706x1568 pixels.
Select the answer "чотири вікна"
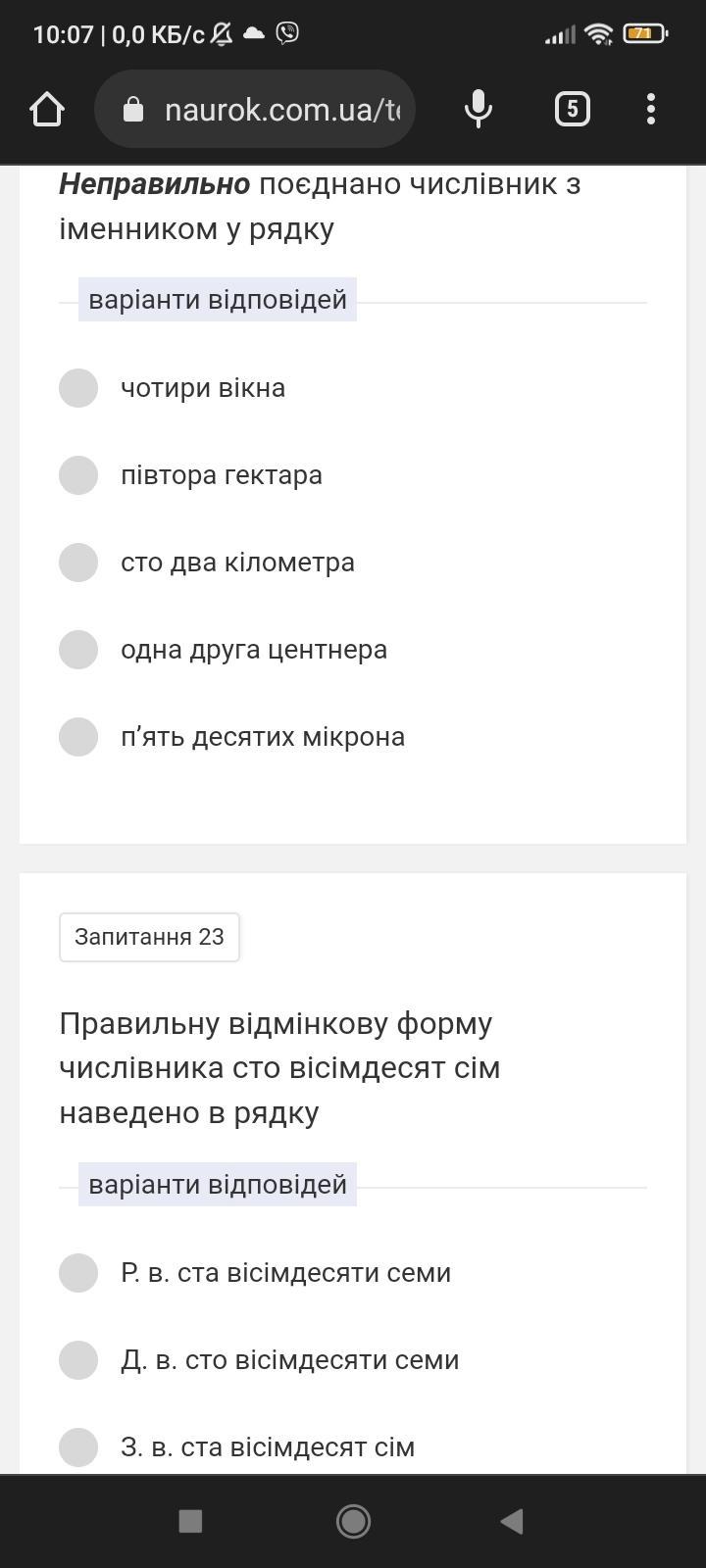point(78,388)
